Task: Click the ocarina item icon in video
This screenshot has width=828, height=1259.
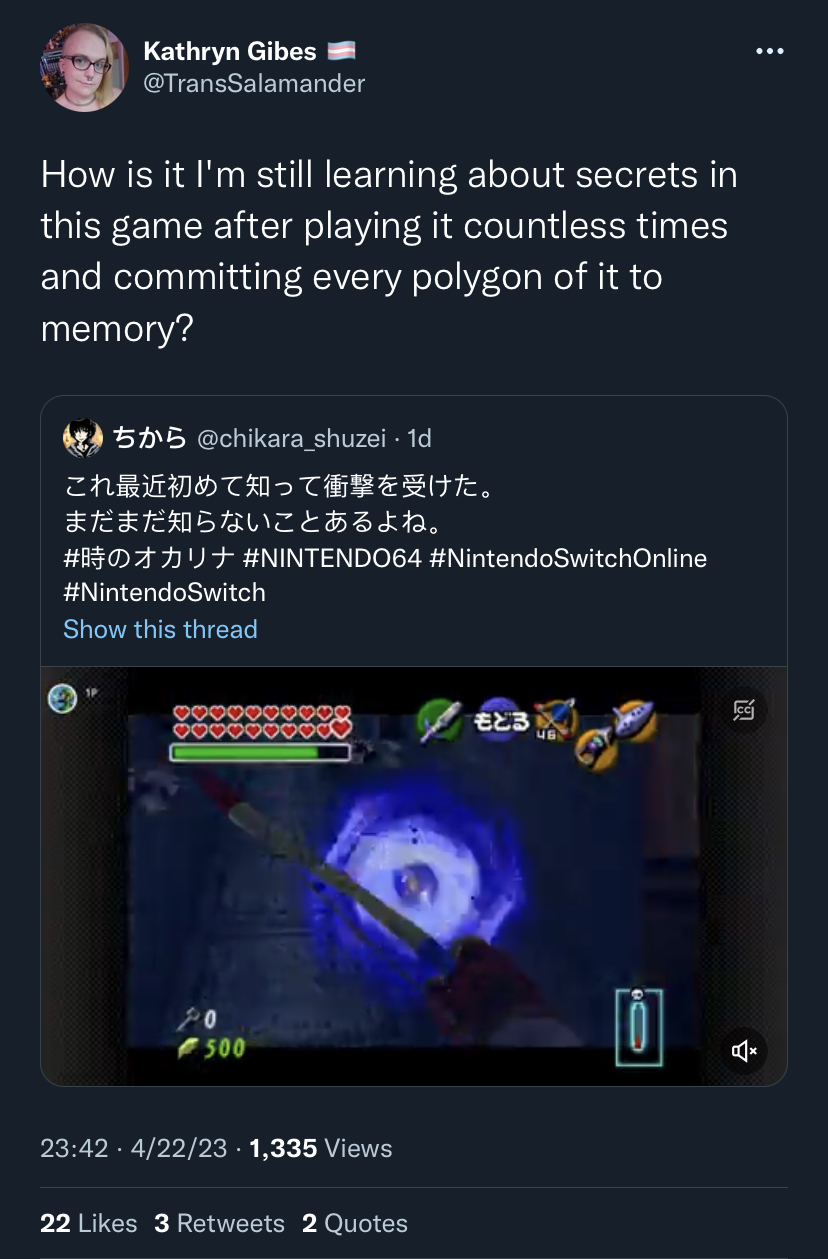Action: pyautogui.click(x=633, y=720)
